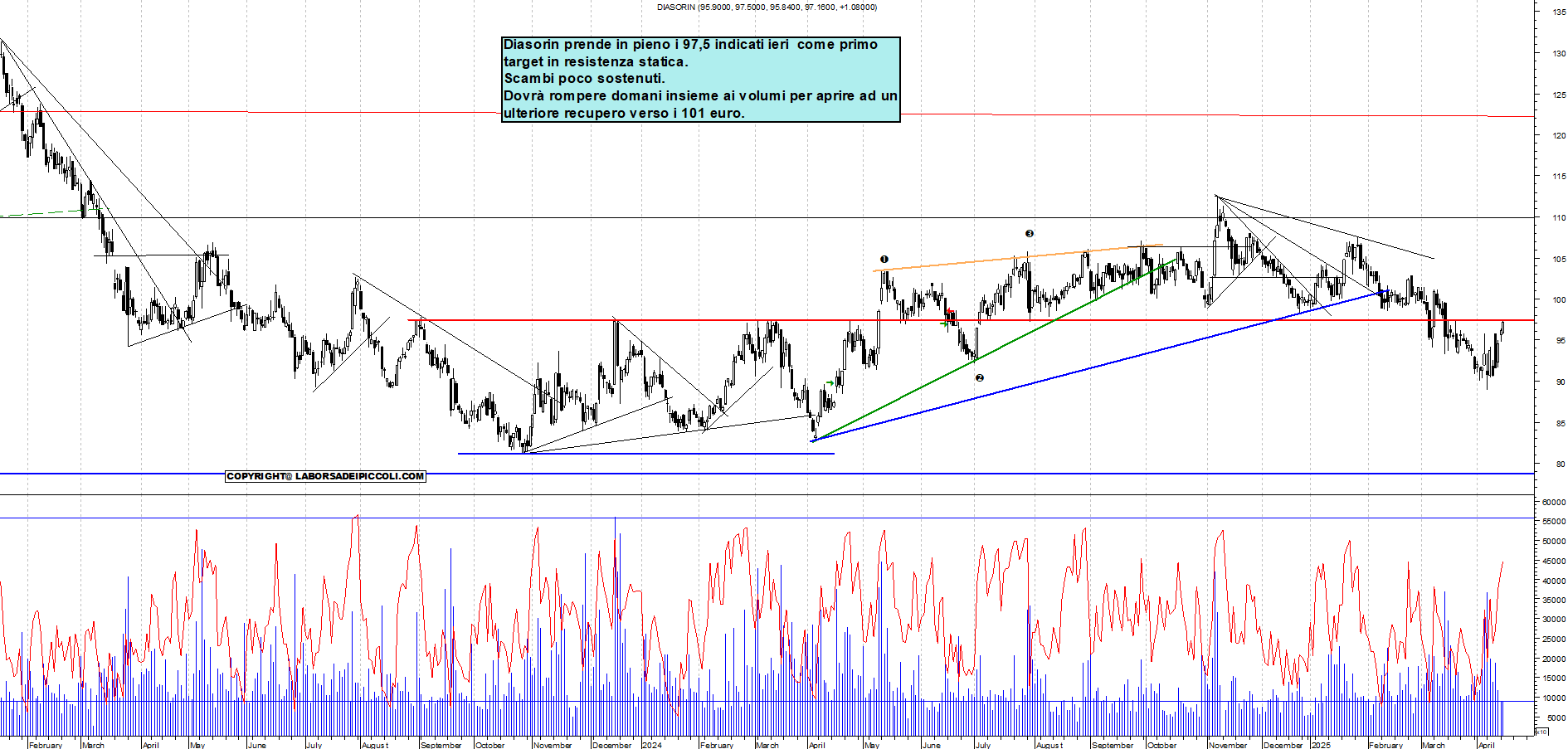1568x749 pixels.
Task: Click the 35000 volume axis label
Action: pyautogui.click(x=1554, y=600)
